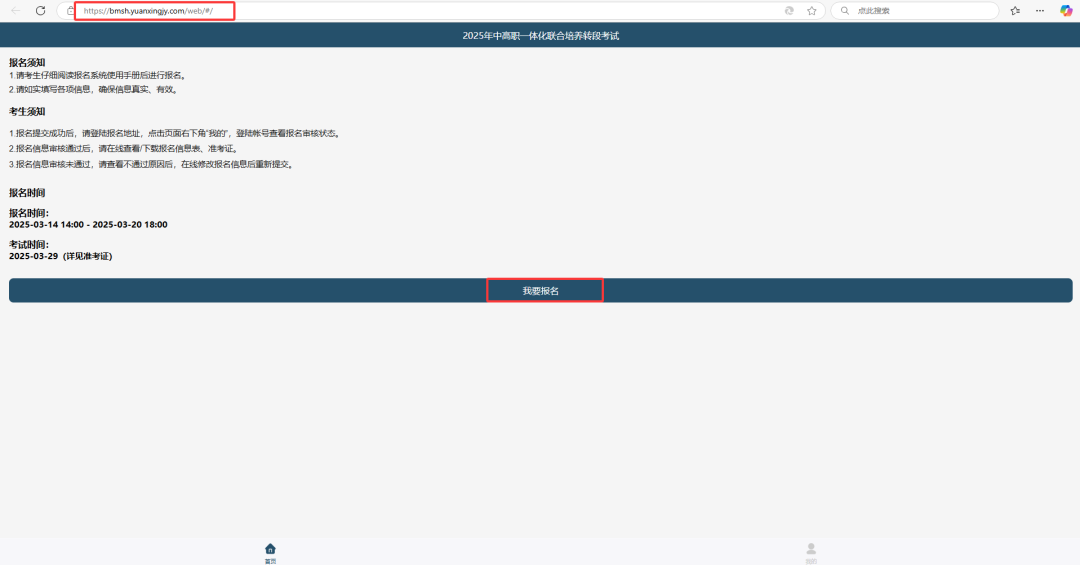Click the 考生须知 section heading

click(x=27, y=111)
